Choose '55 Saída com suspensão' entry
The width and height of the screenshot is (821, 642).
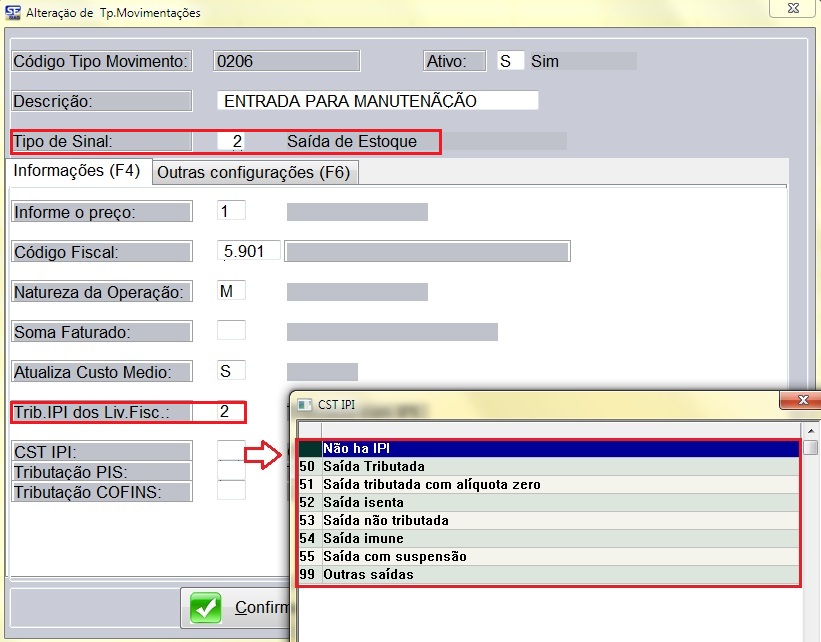pyautogui.click(x=549, y=557)
